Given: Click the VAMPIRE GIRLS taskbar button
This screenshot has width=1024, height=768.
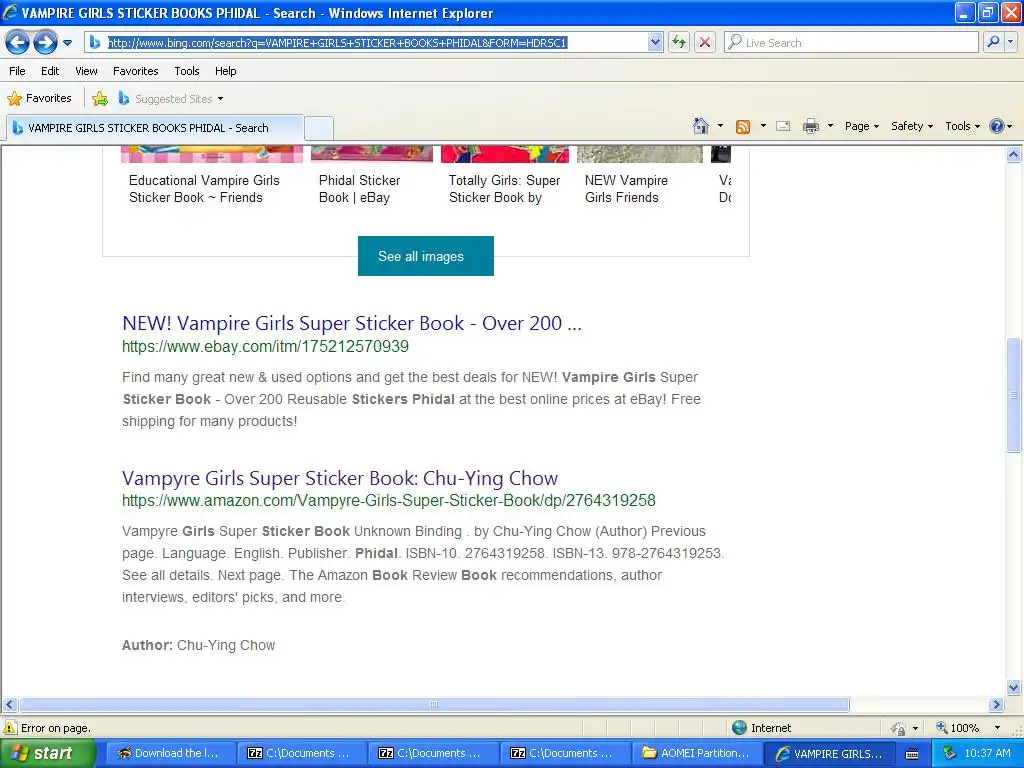Looking at the screenshot, I should (829, 753).
